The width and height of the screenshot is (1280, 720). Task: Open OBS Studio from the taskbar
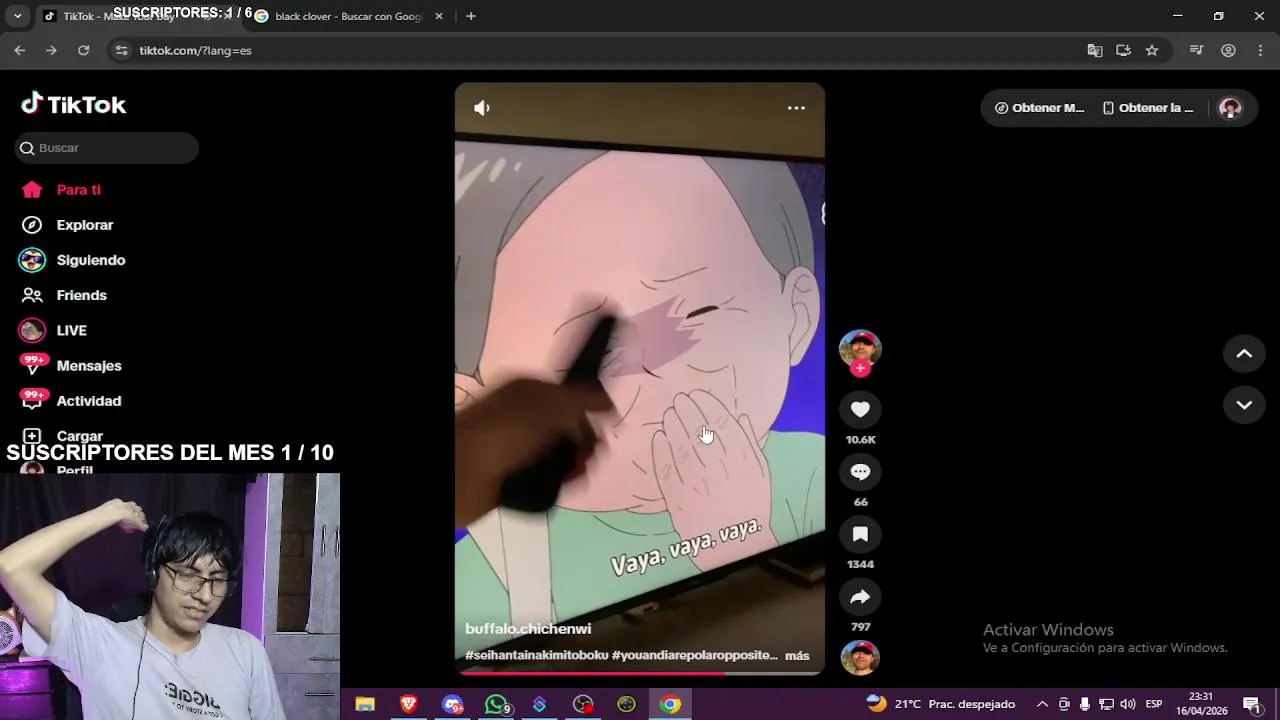coord(583,704)
